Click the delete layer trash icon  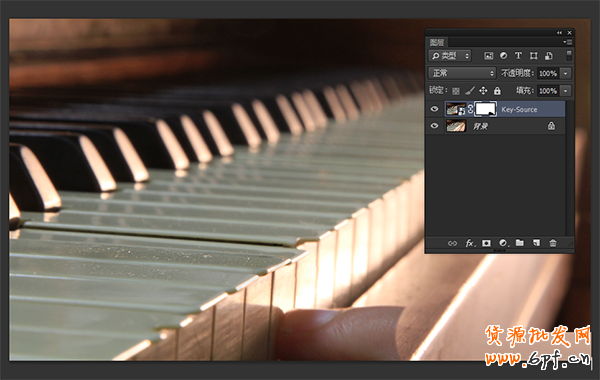coord(553,243)
